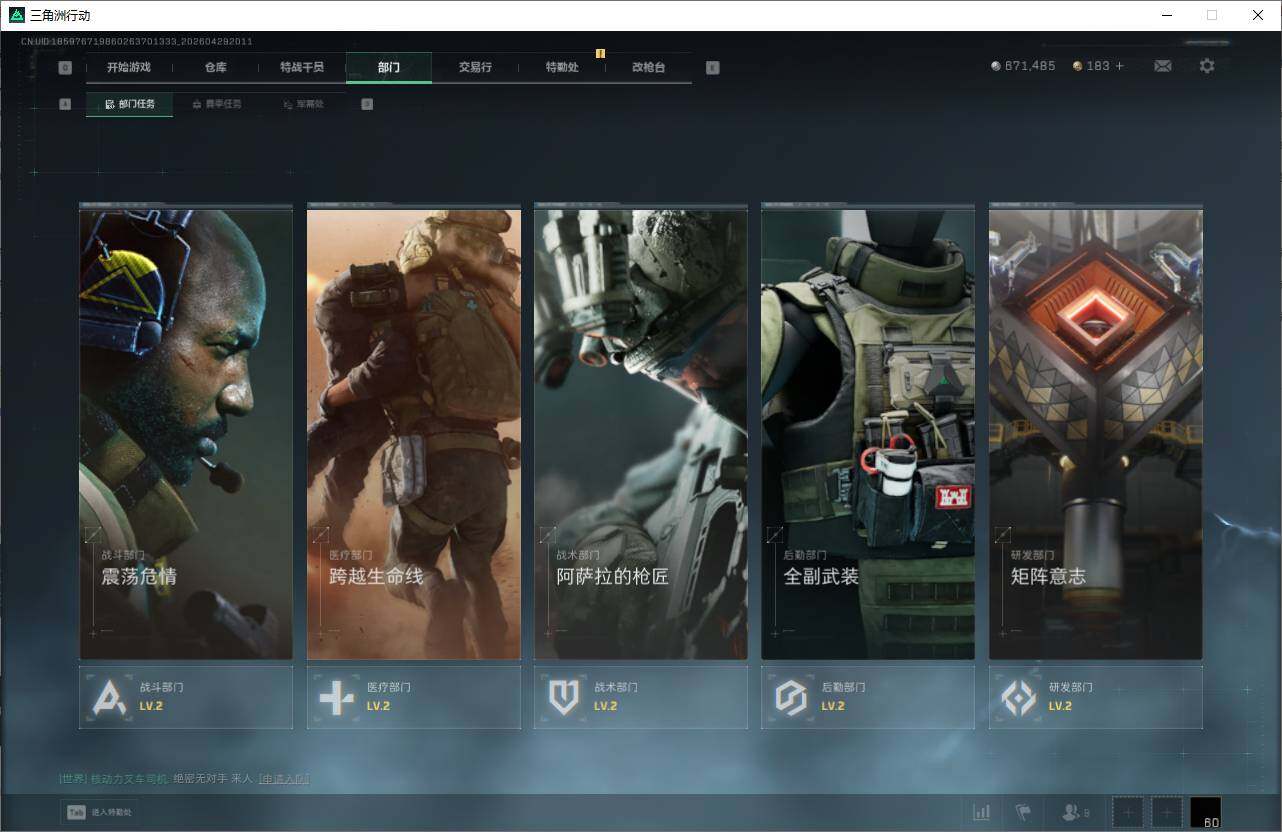Click the 战斗部门 emblem icon
1282x832 pixels.
(109, 697)
